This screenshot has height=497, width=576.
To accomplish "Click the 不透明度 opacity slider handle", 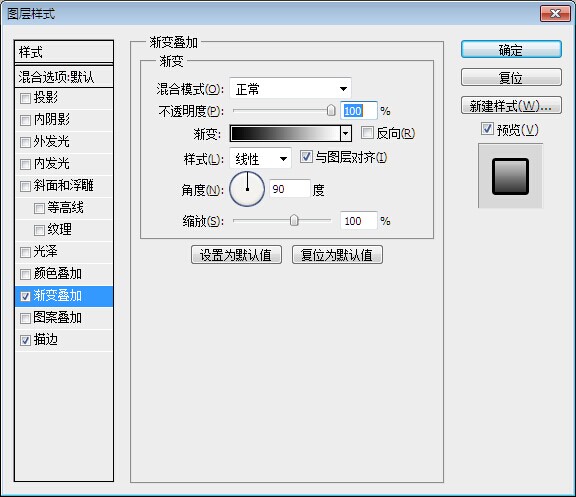I will (x=331, y=110).
